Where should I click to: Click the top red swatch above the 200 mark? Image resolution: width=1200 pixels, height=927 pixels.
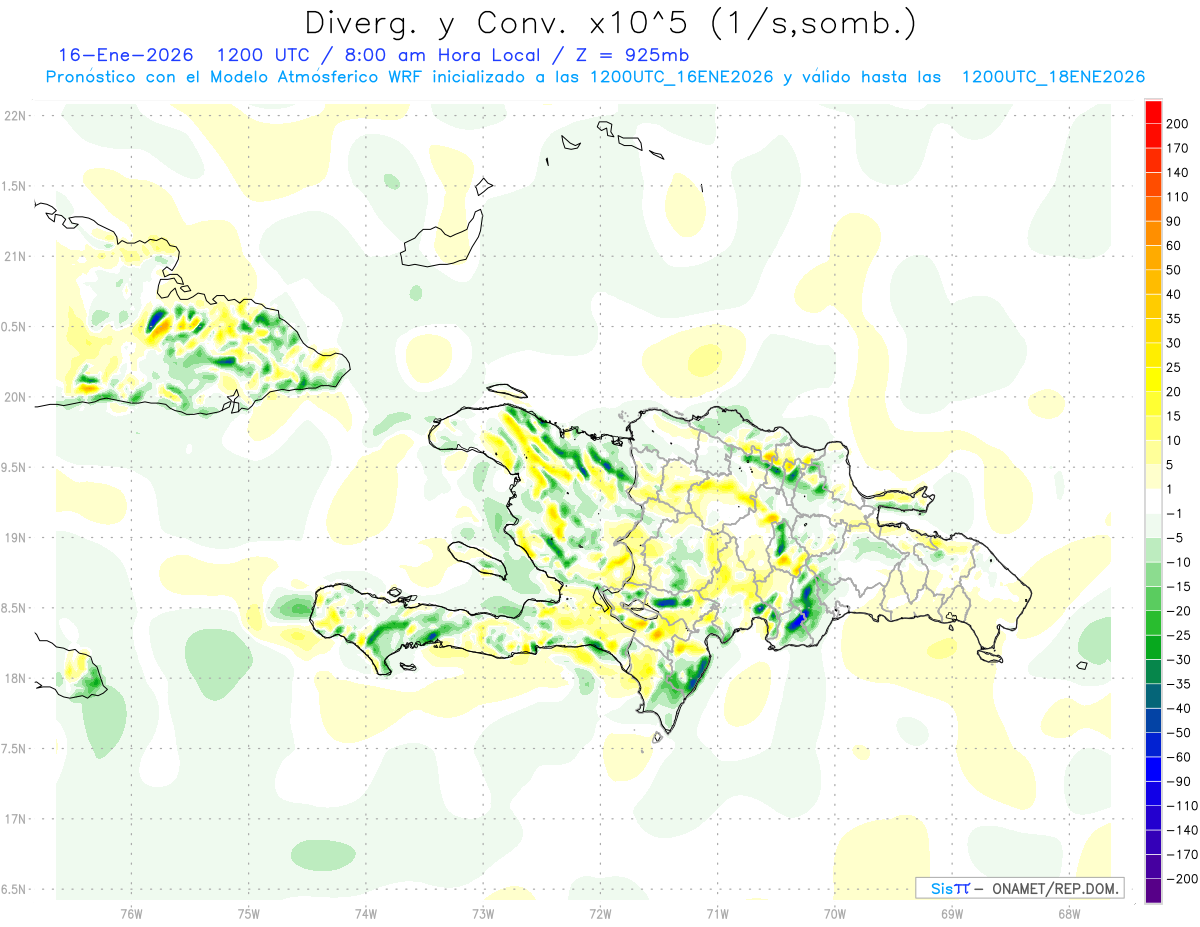click(x=1153, y=111)
